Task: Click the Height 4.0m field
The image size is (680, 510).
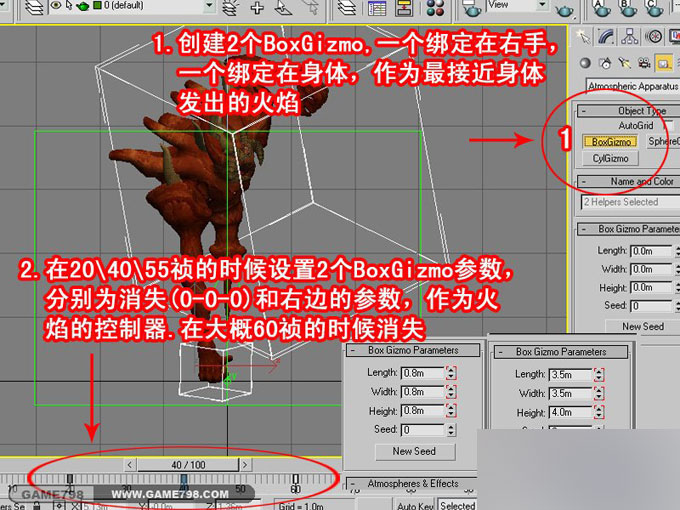Action: [x=570, y=412]
